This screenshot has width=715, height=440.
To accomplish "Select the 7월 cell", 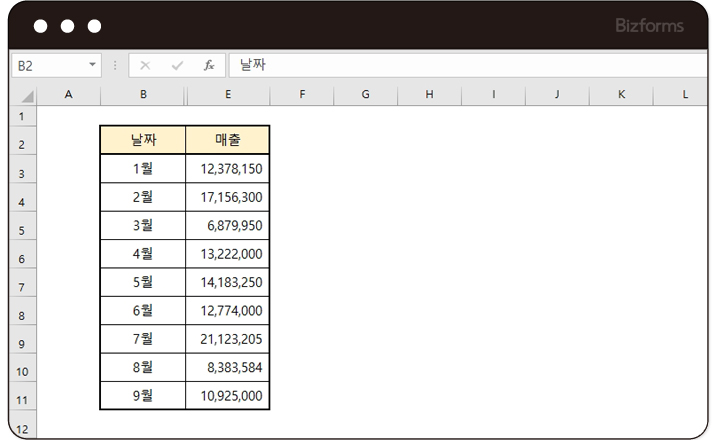I will pyautogui.click(x=143, y=338).
